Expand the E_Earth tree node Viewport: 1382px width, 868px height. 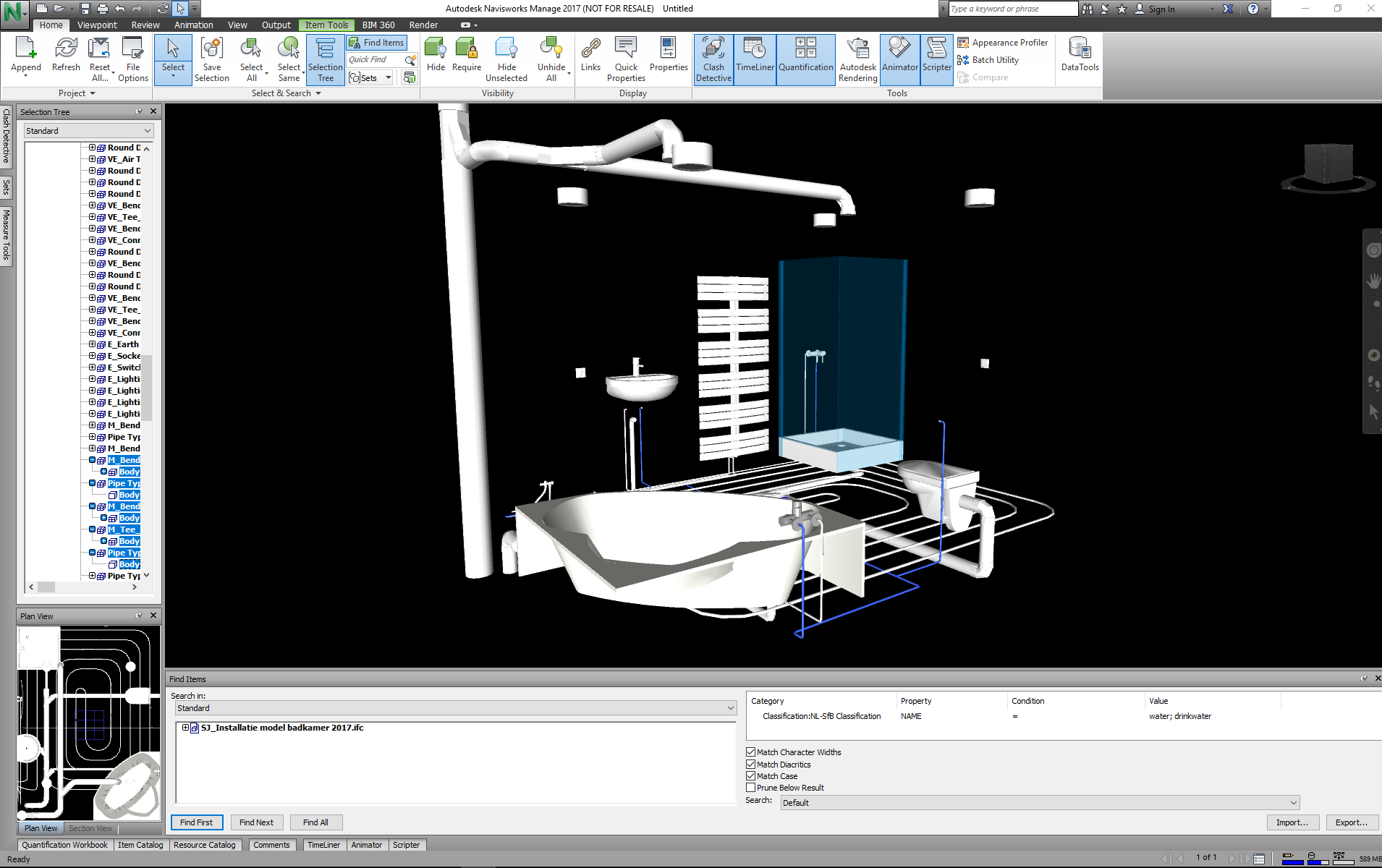(92, 344)
